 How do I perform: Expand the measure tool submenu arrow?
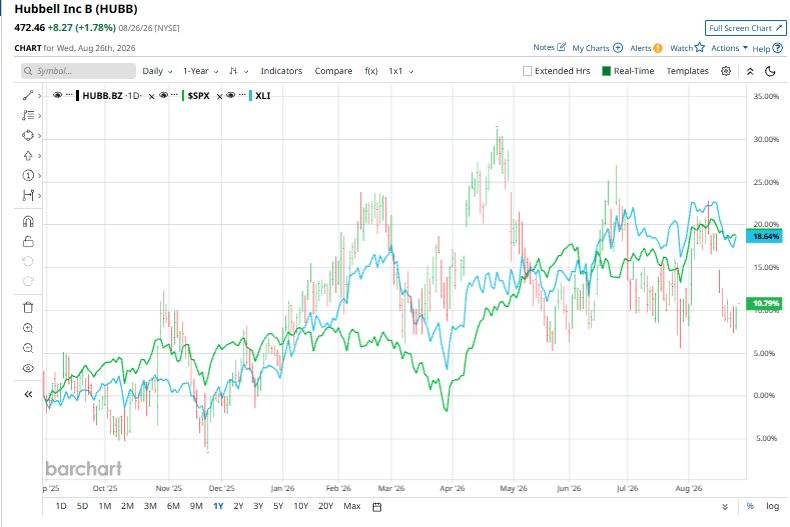tap(39, 195)
